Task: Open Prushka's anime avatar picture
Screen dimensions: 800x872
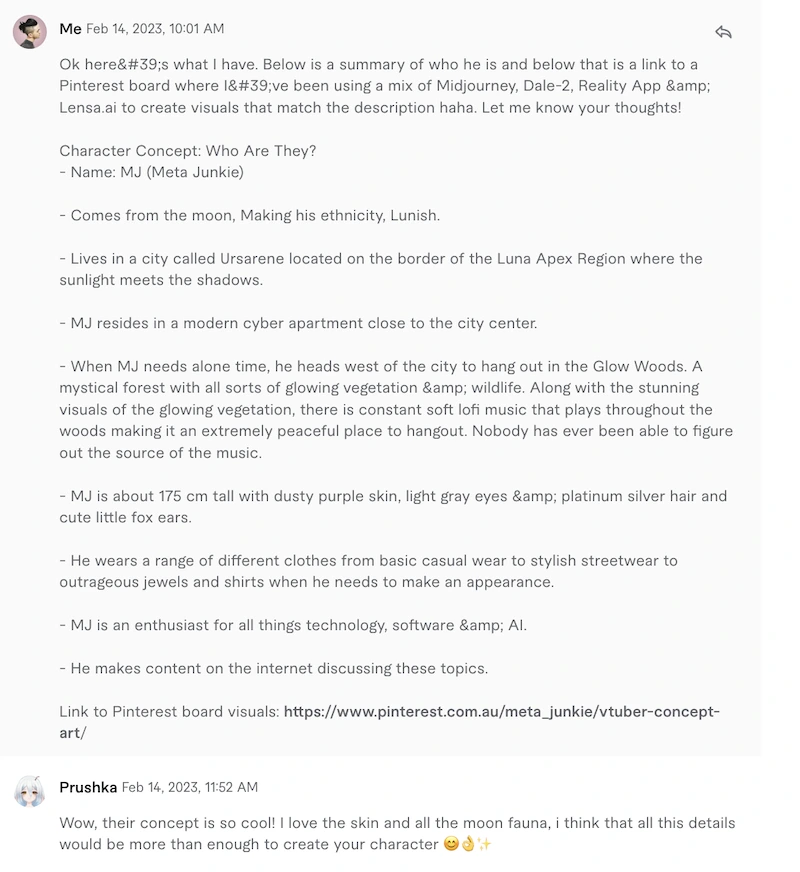Action: [x=29, y=791]
